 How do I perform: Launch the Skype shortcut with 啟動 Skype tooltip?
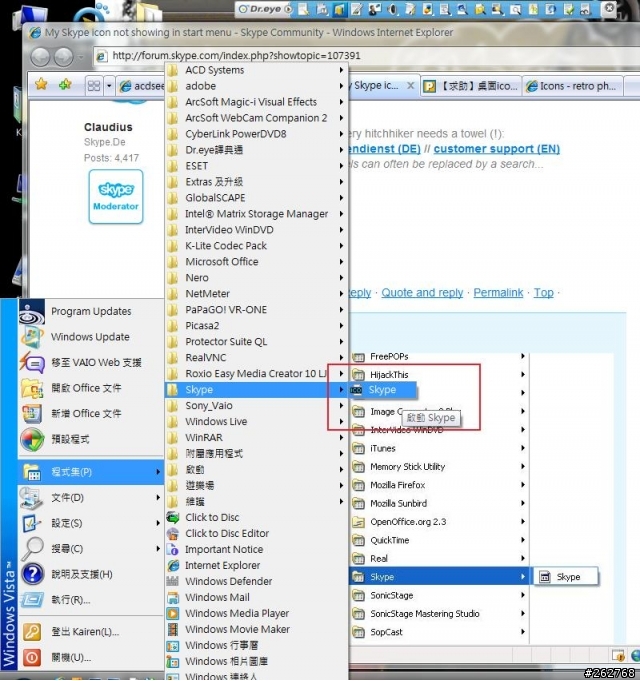click(x=383, y=390)
